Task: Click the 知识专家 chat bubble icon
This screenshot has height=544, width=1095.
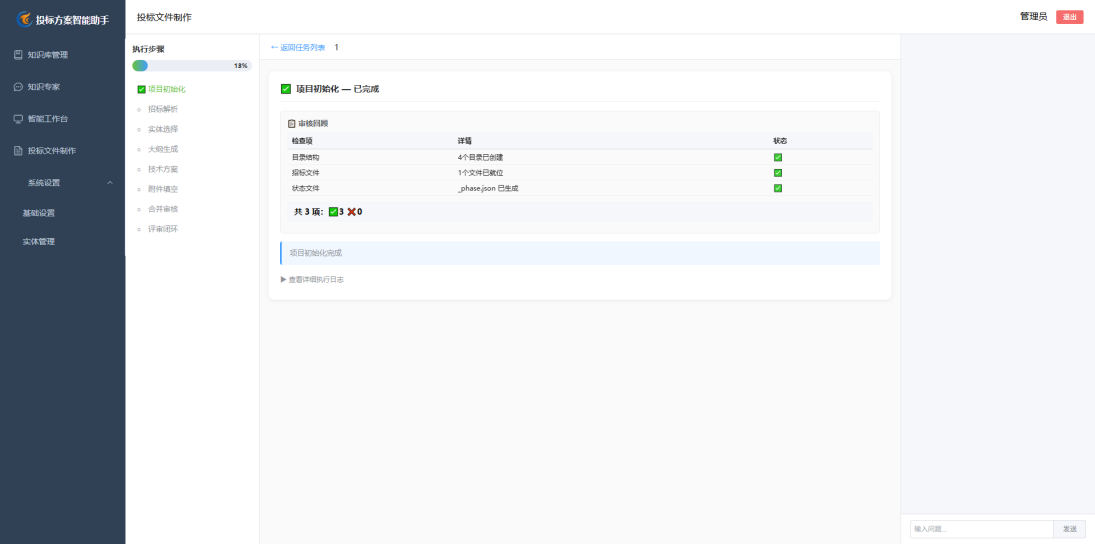Action: (18, 87)
